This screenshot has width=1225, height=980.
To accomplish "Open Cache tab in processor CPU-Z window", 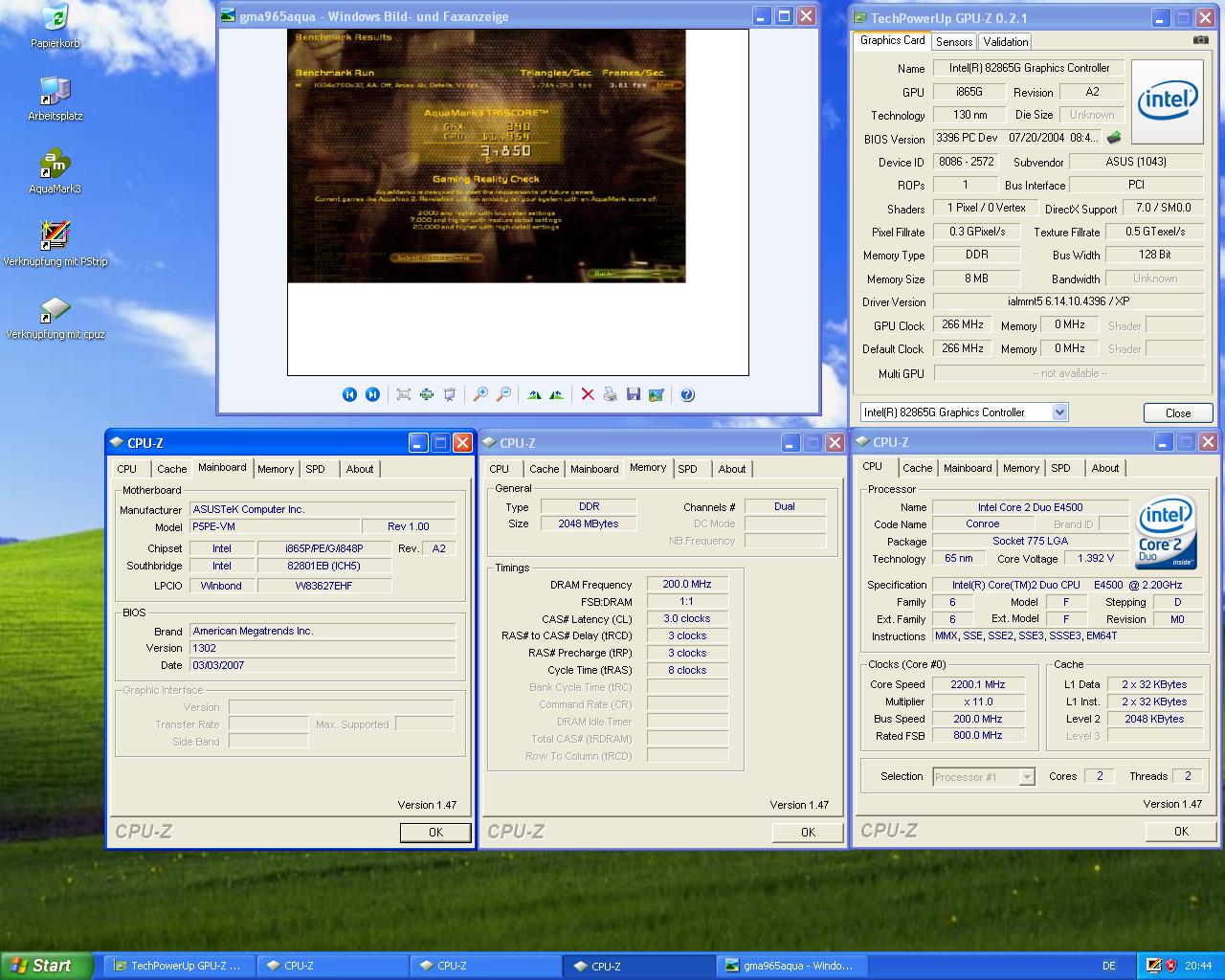I will click(917, 468).
